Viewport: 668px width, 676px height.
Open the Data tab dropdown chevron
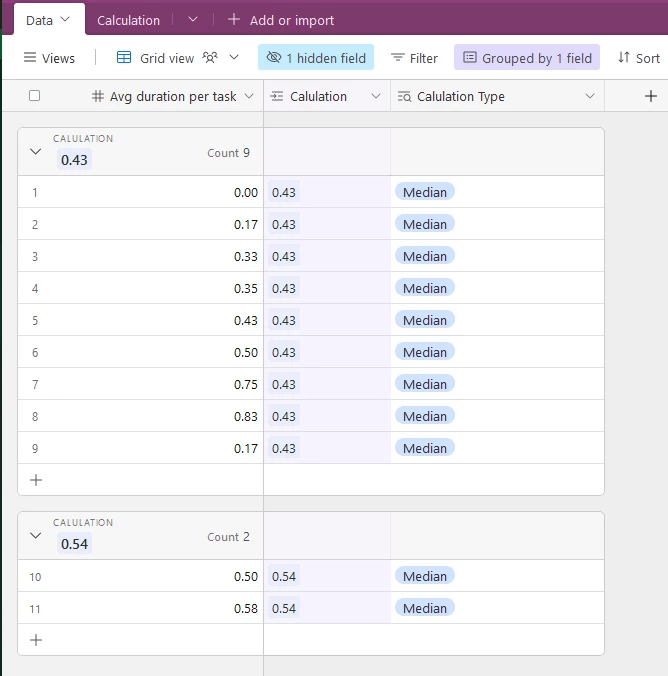(x=65, y=19)
